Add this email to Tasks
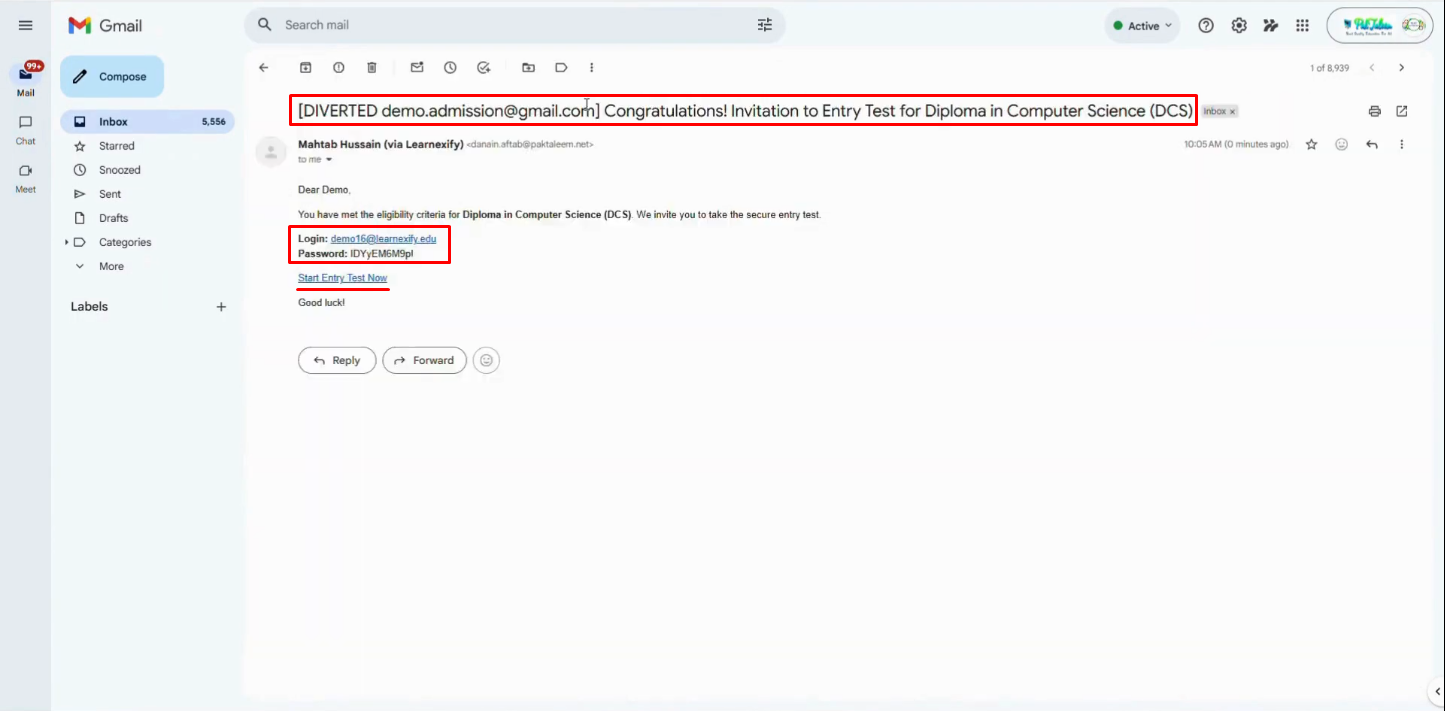The image size is (1445, 711). [484, 68]
